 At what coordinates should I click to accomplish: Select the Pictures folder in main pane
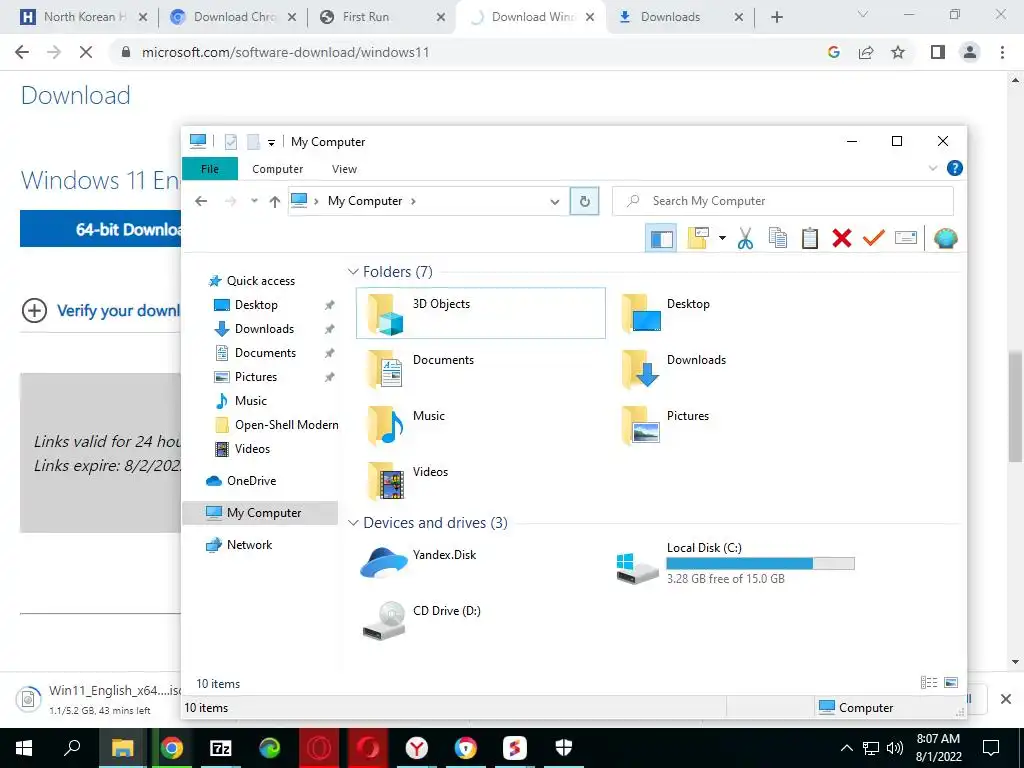coord(735,424)
